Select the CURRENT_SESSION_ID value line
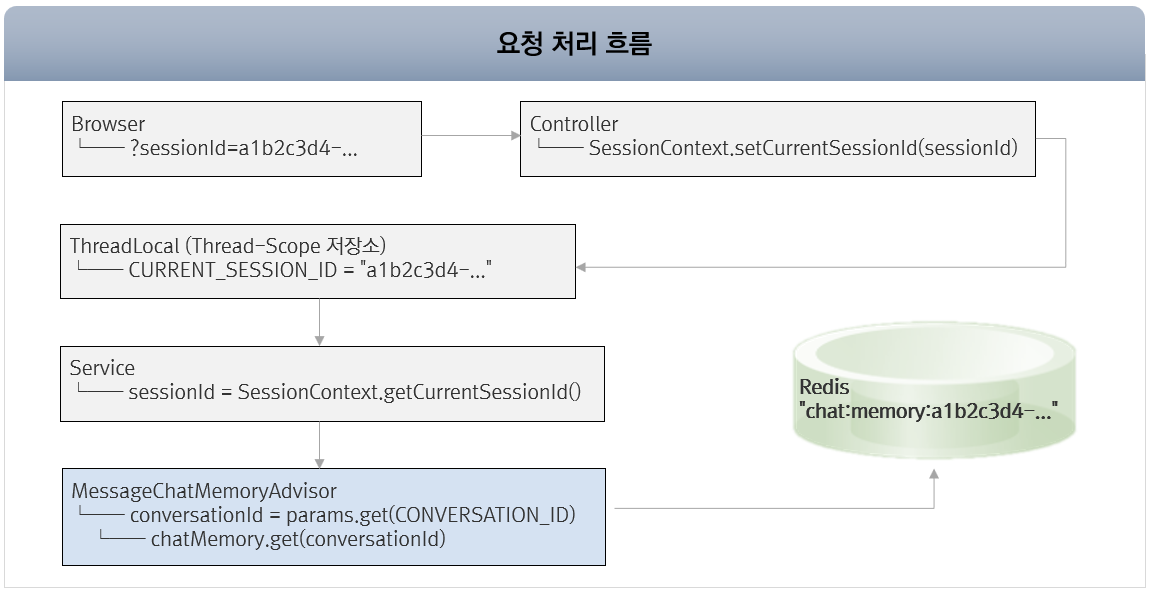This screenshot has height=597, width=1152. click(x=312, y=271)
